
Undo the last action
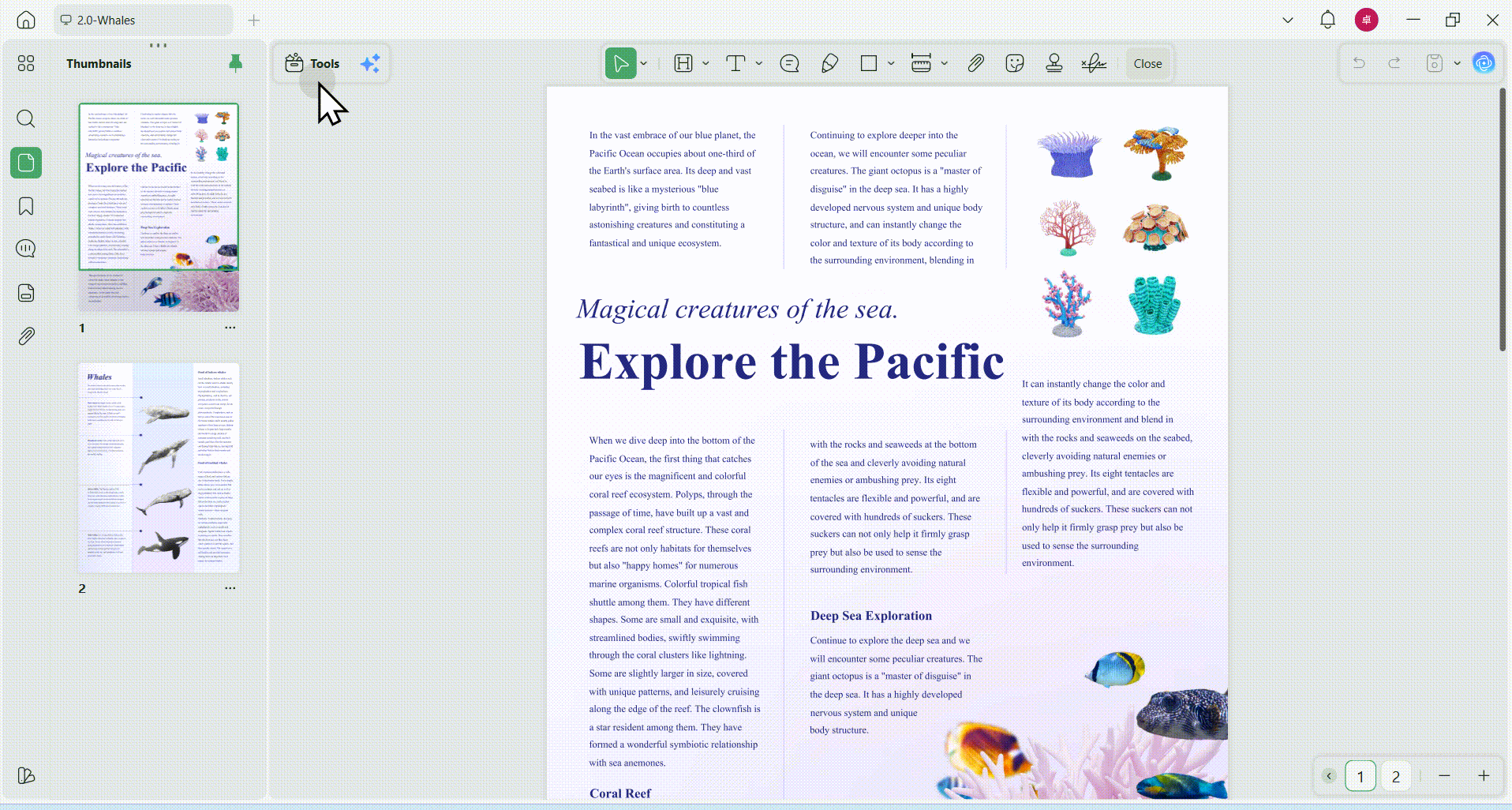(1359, 63)
